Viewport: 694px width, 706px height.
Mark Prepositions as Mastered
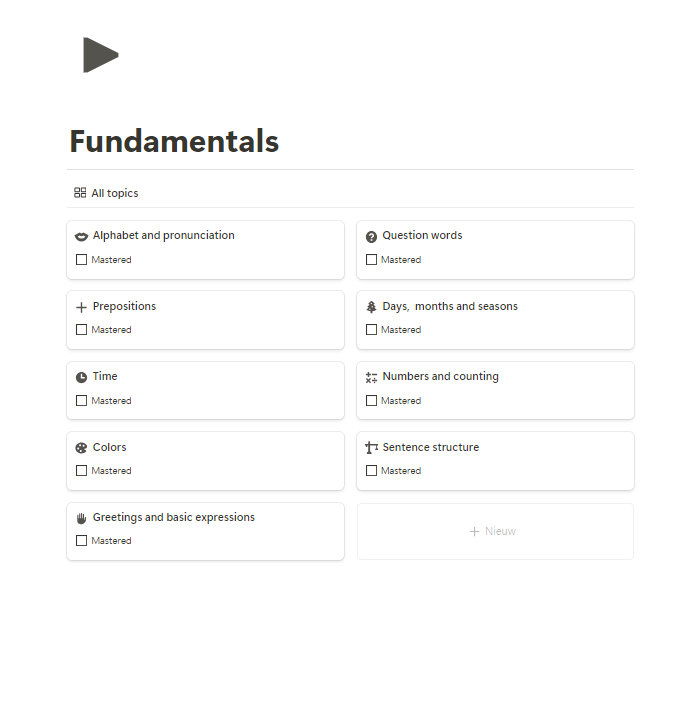[81, 330]
